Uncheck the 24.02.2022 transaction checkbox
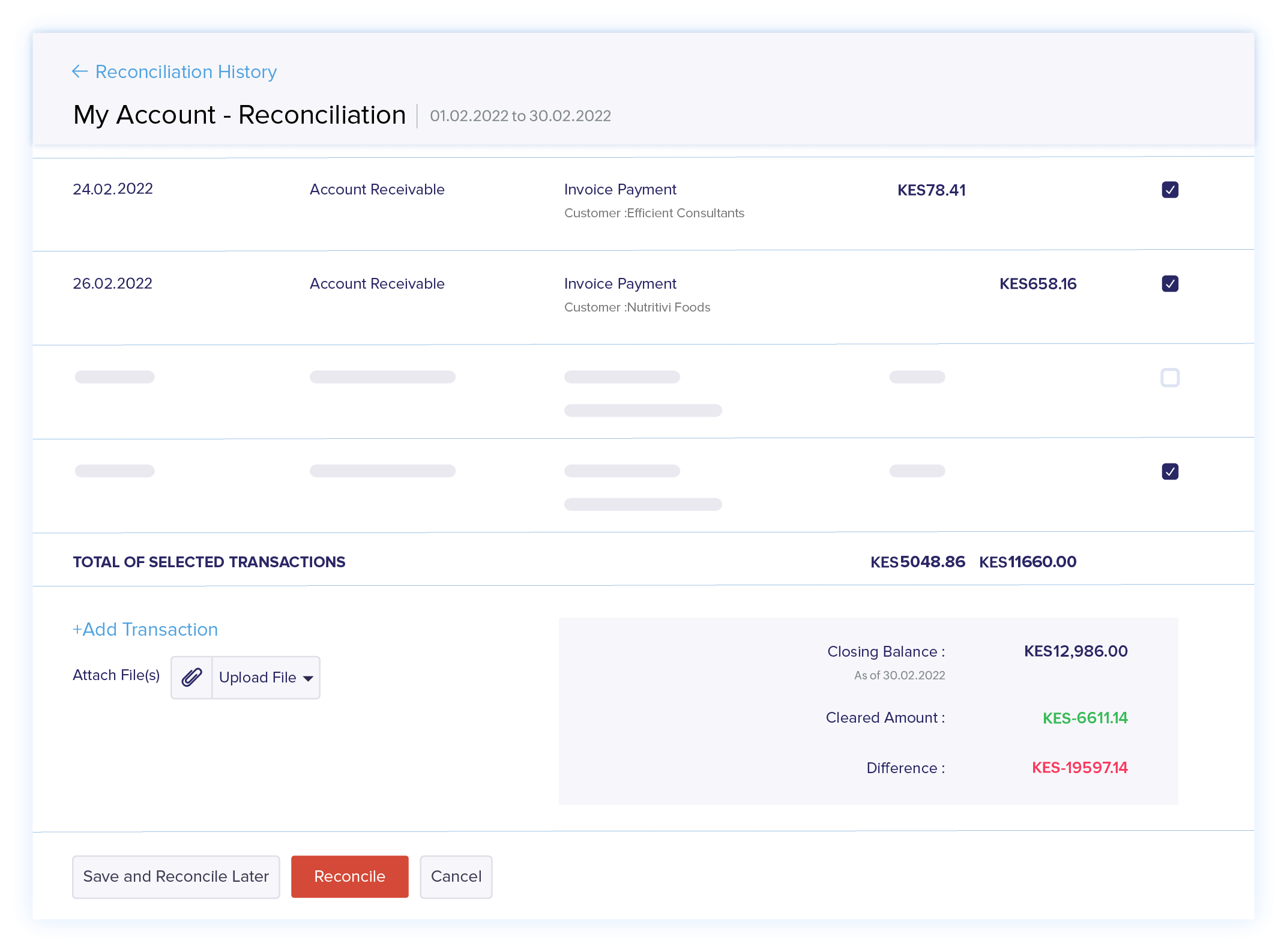The width and height of the screenshot is (1287, 952). [x=1169, y=190]
